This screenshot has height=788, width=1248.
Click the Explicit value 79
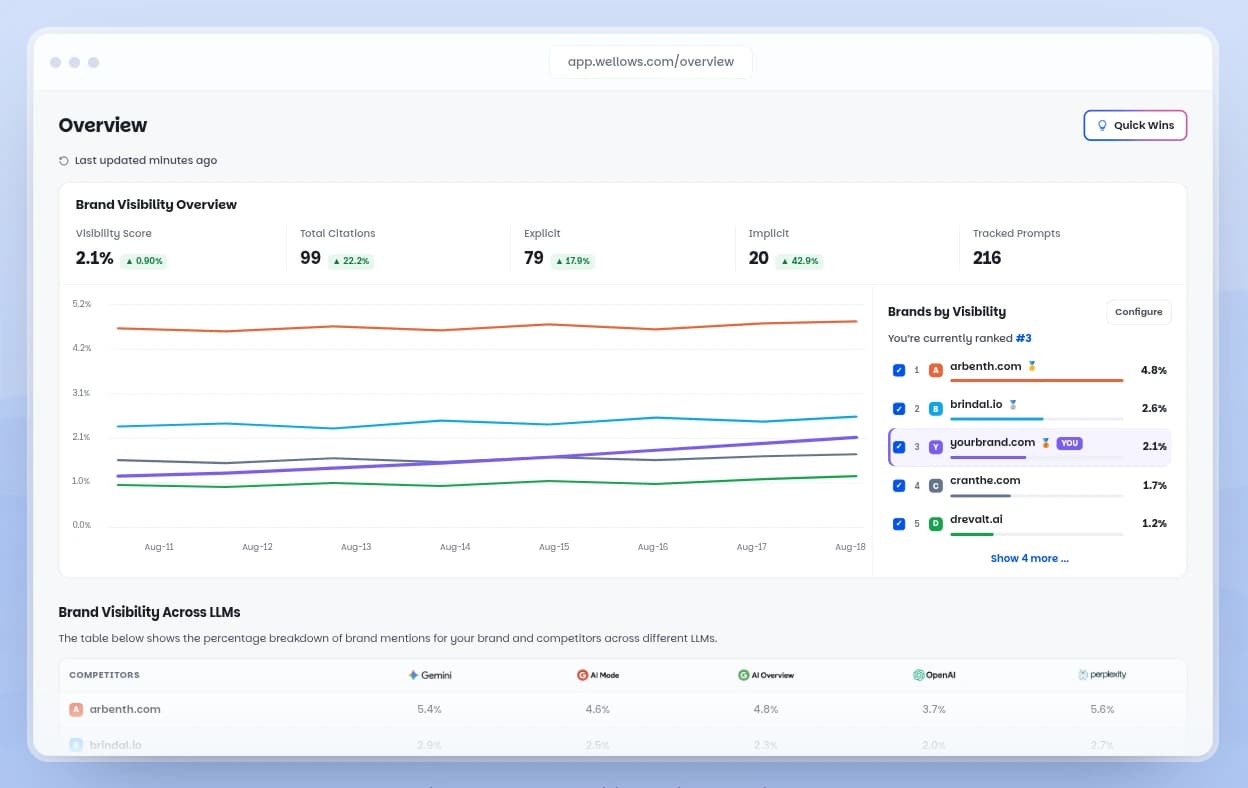point(534,258)
